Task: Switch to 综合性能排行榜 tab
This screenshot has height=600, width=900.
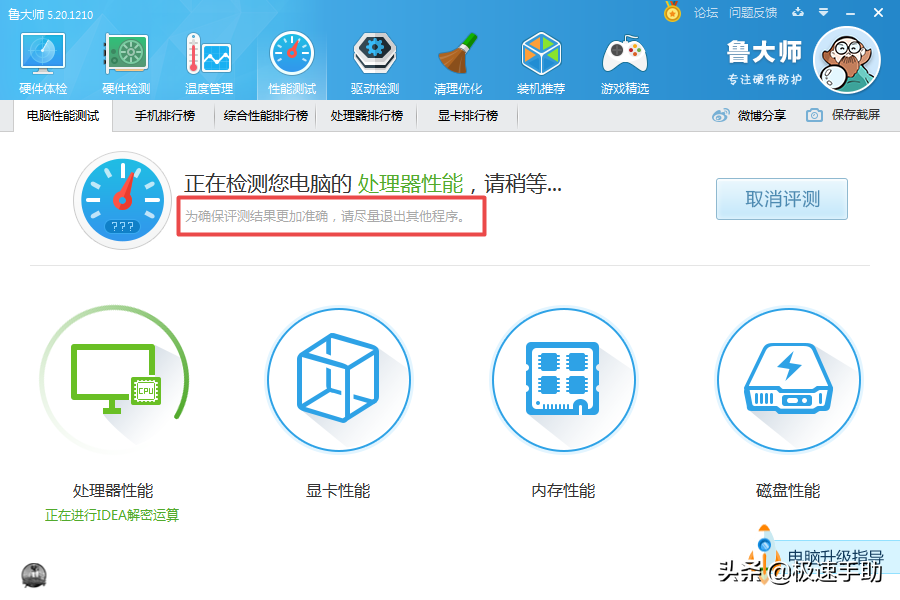Action: pyautogui.click(x=266, y=115)
